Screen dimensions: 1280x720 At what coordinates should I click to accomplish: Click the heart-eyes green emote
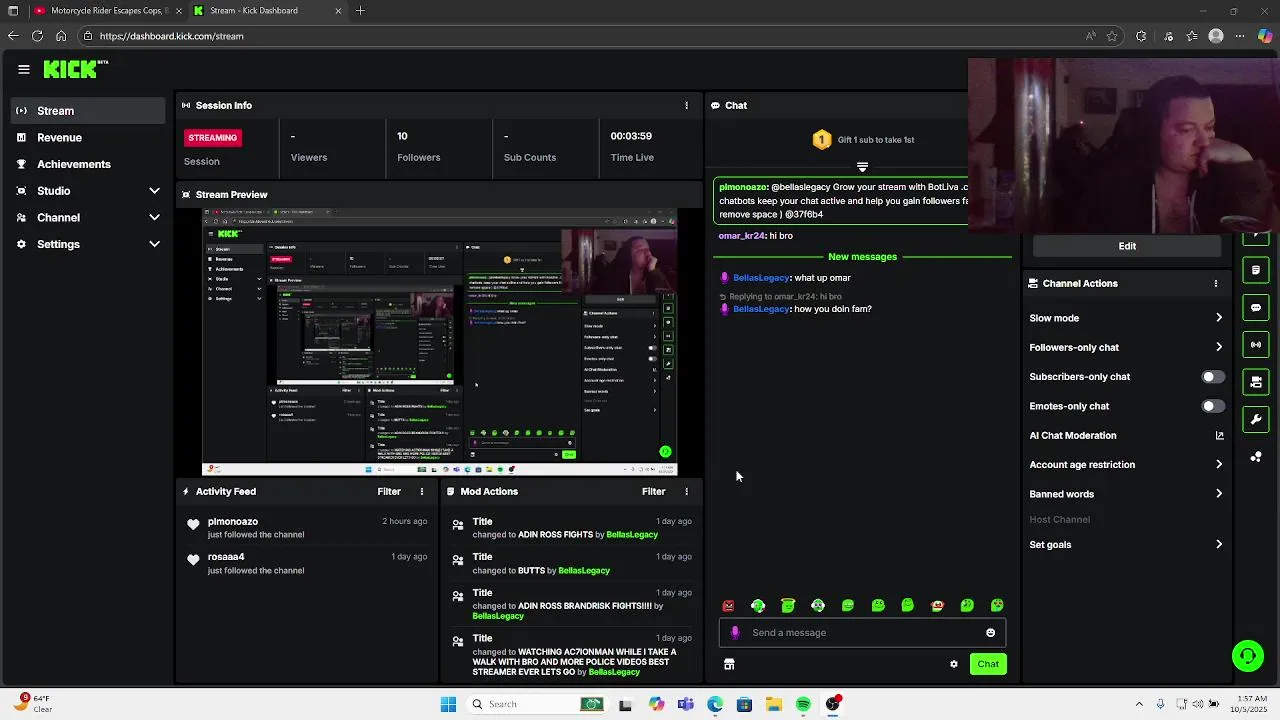click(997, 605)
